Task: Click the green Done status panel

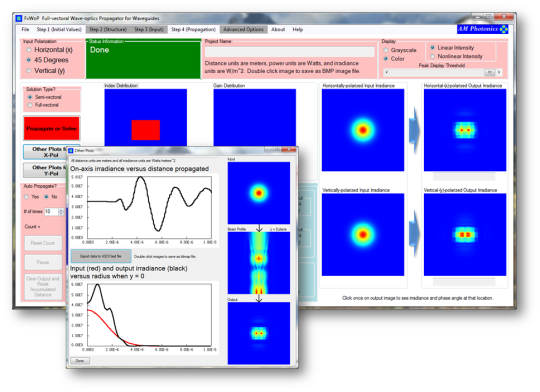Action: (143, 59)
